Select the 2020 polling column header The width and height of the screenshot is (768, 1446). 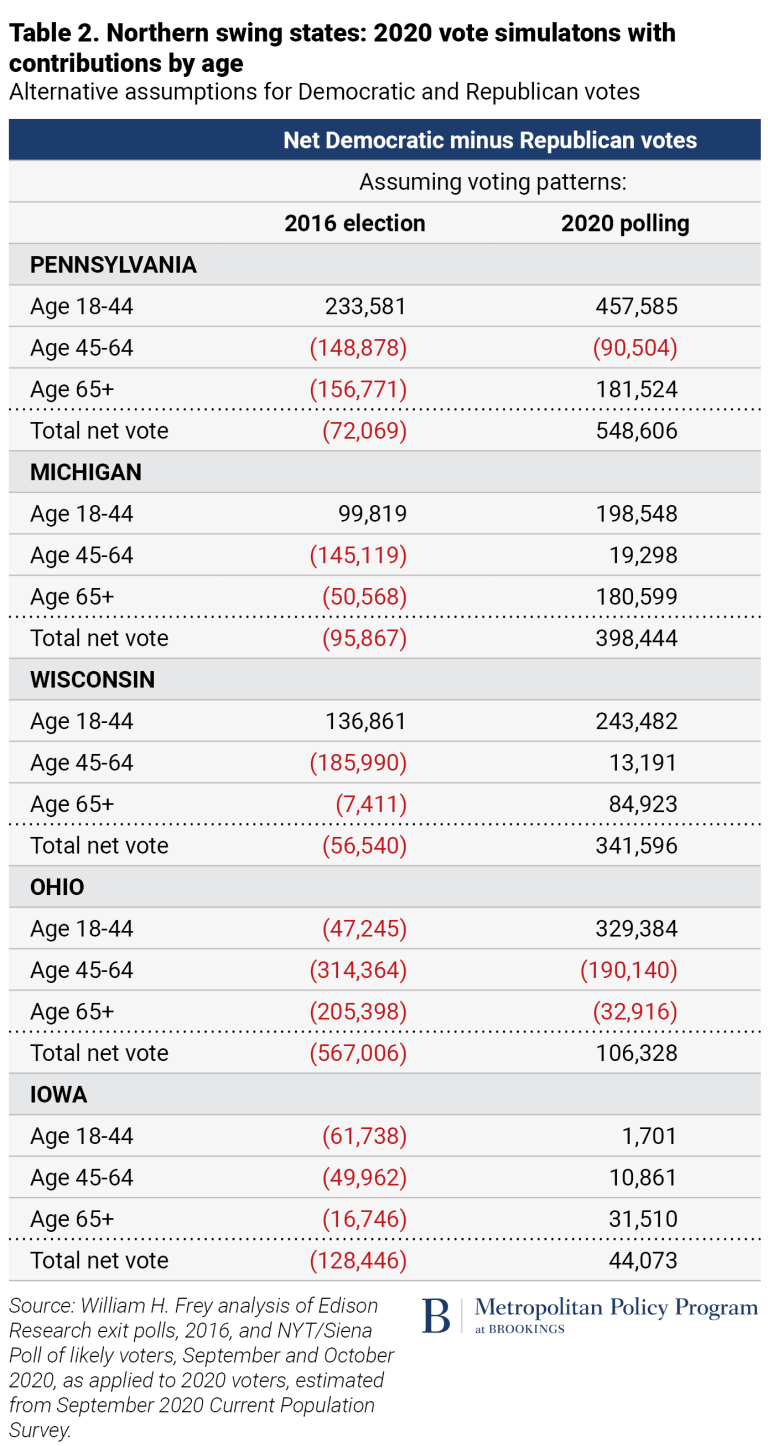tap(625, 223)
